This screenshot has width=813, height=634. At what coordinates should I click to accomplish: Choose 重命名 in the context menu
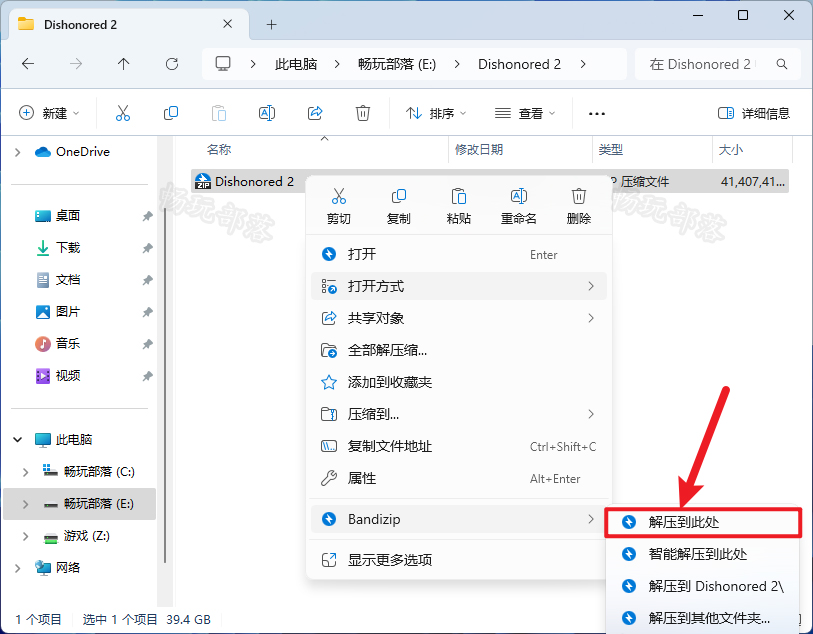coord(518,206)
